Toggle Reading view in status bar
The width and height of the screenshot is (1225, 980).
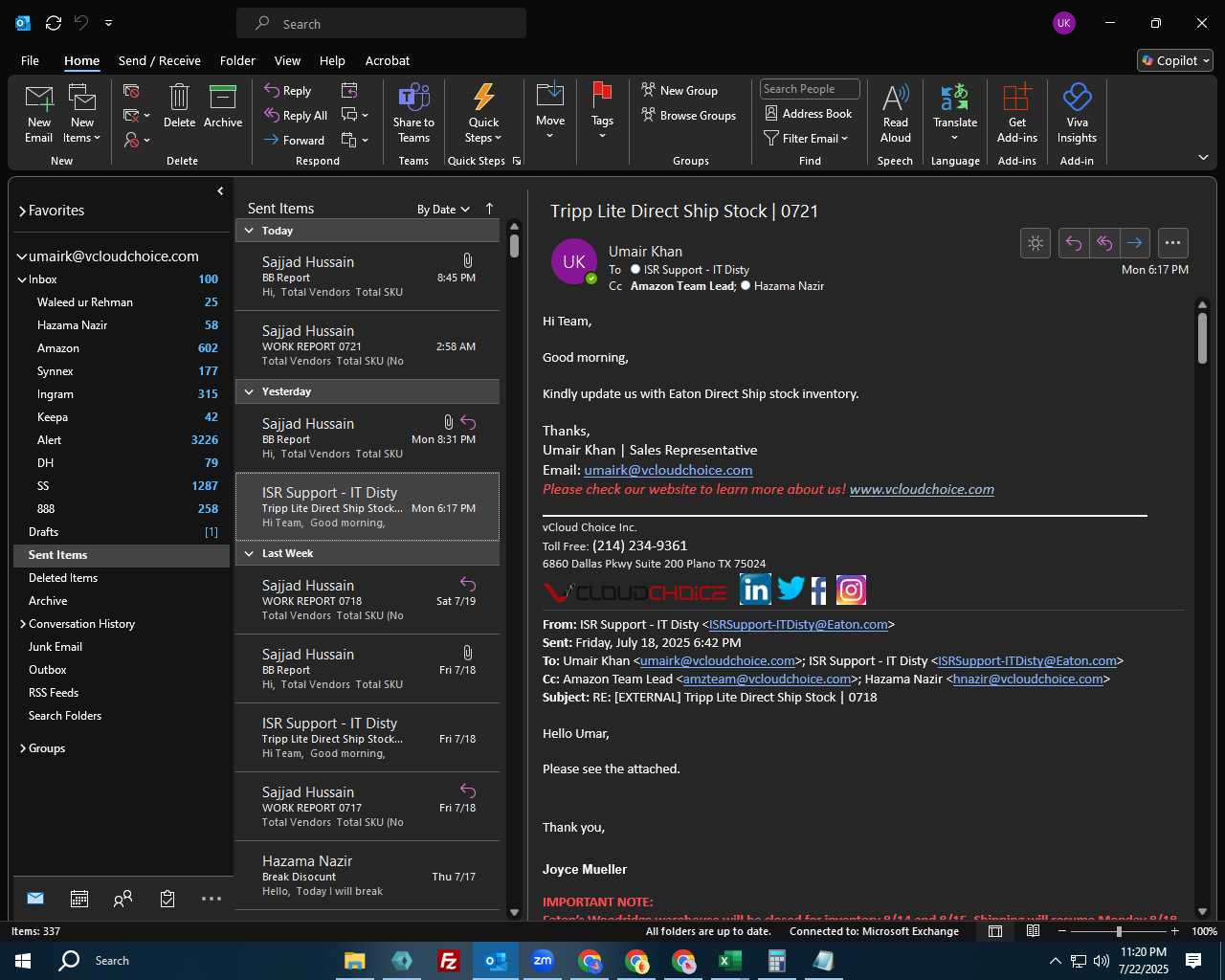(1034, 931)
